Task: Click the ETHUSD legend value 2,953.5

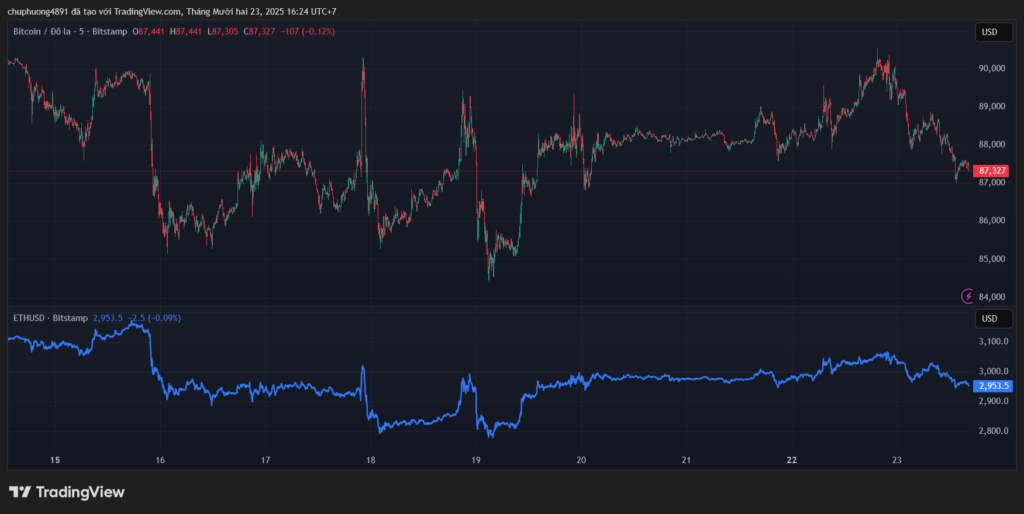Action: coord(107,318)
